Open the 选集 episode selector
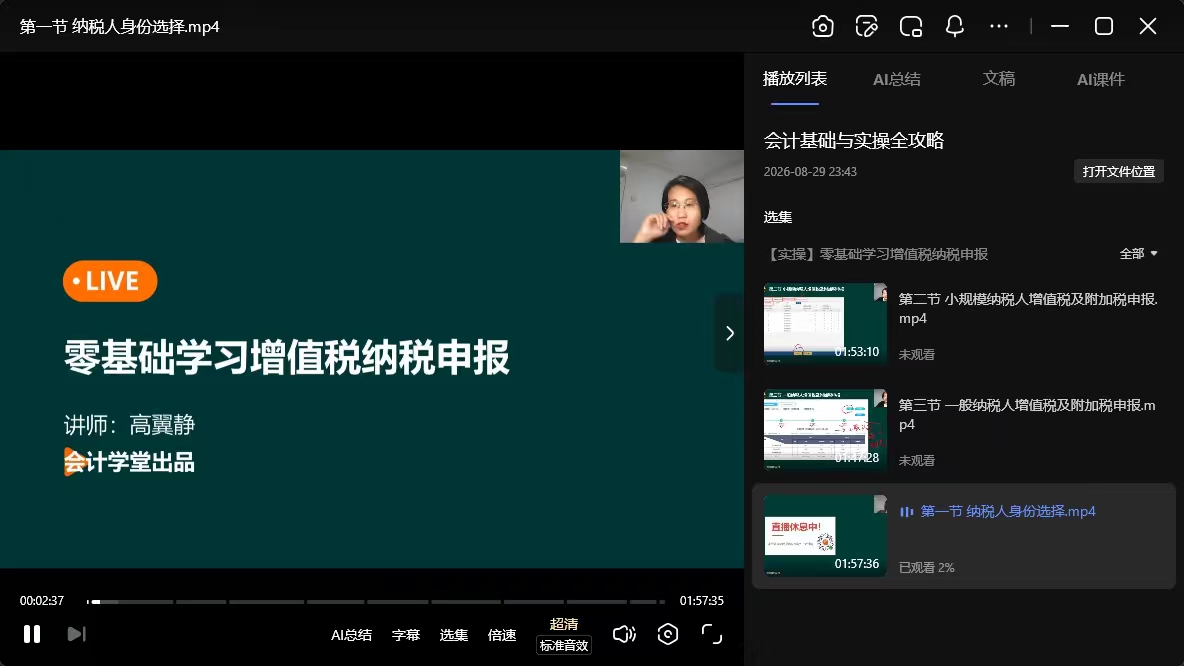Image resolution: width=1184 pixels, height=666 pixels. [x=454, y=635]
